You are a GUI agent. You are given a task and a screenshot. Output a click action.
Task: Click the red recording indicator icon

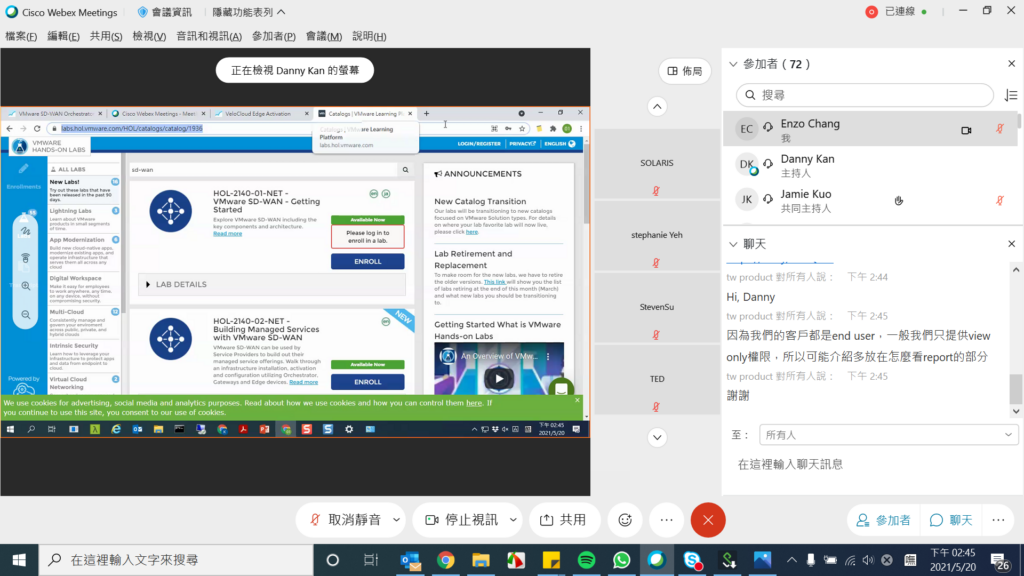click(871, 12)
